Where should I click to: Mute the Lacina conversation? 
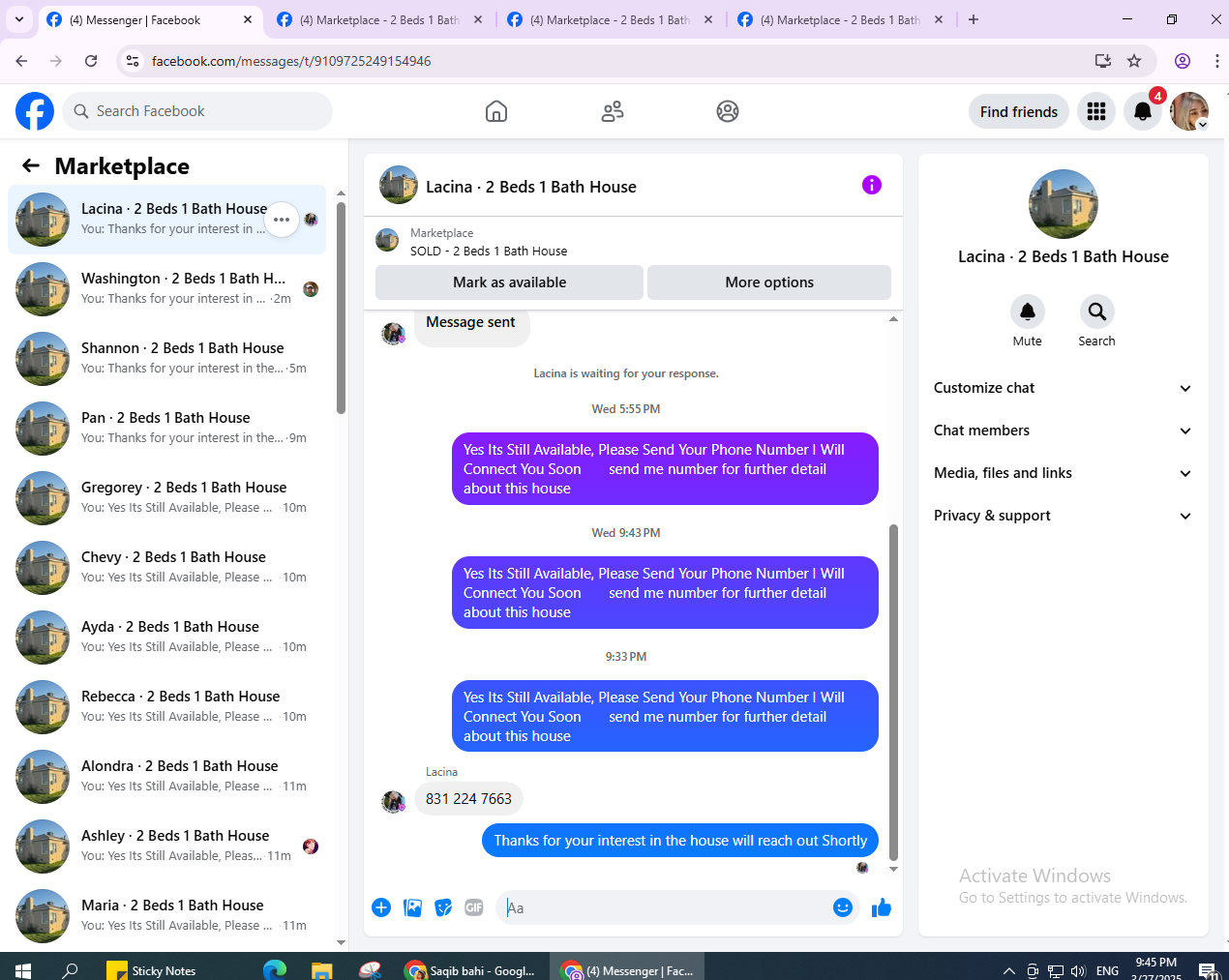coord(1028,312)
